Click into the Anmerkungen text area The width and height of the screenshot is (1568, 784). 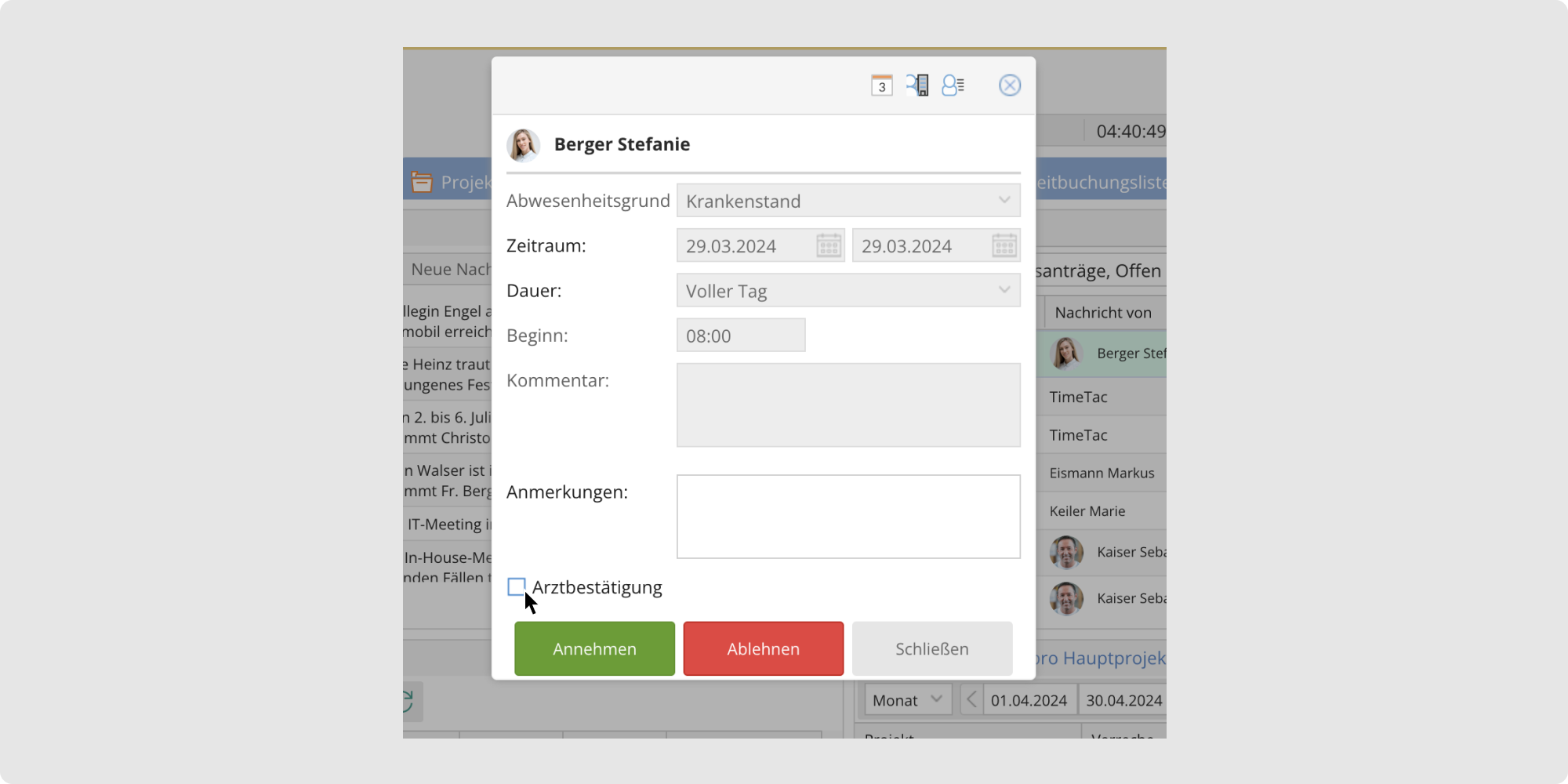click(848, 517)
